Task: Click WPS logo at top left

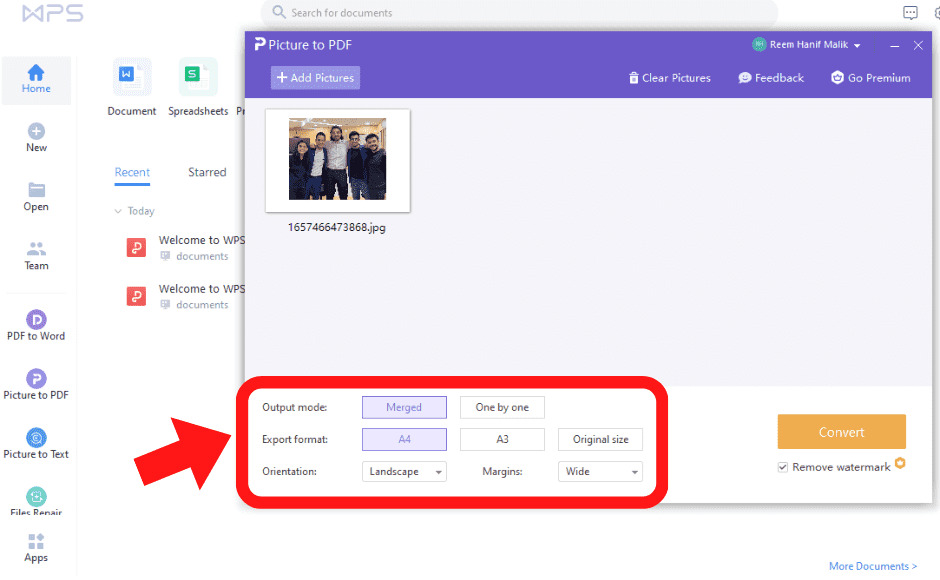Action: coord(53,13)
